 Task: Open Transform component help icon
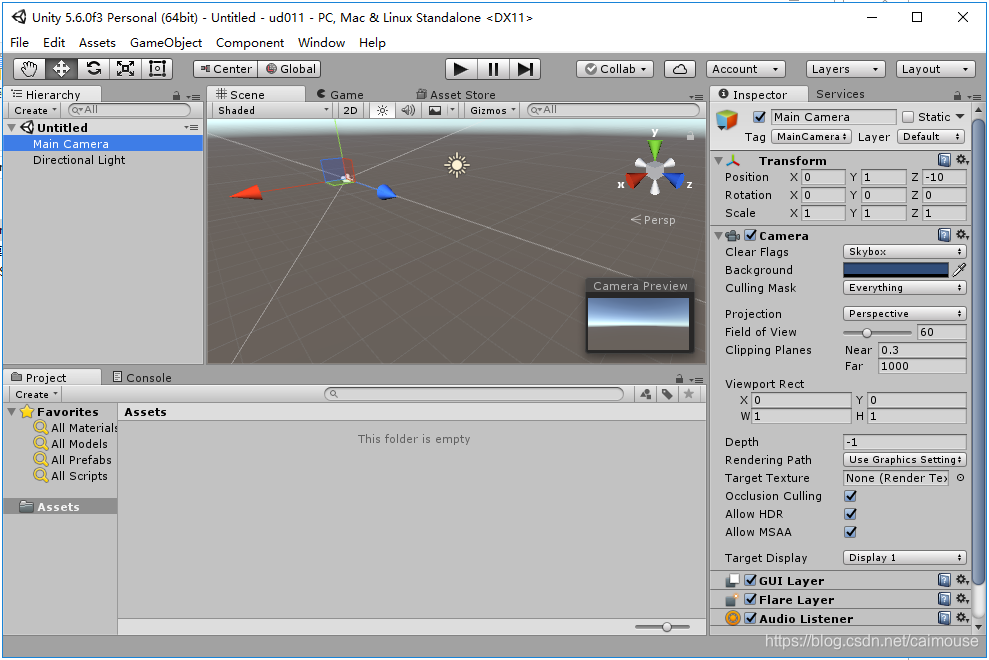tap(944, 160)
